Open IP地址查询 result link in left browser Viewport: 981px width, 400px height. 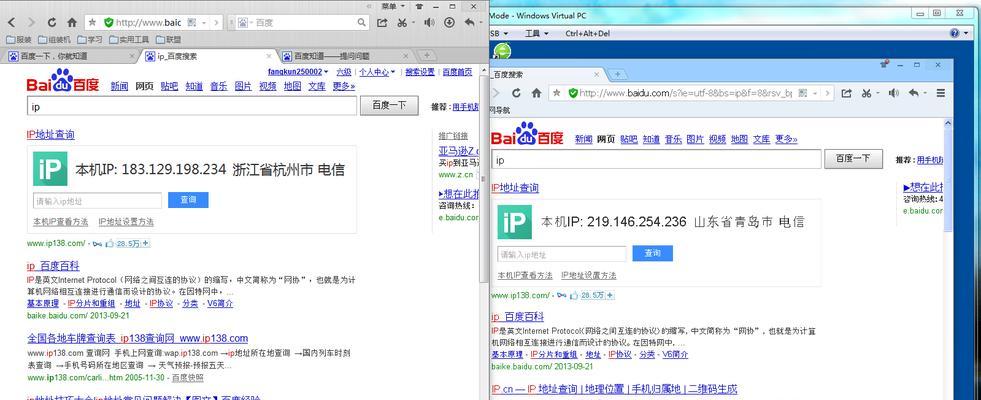click(51, 135)
